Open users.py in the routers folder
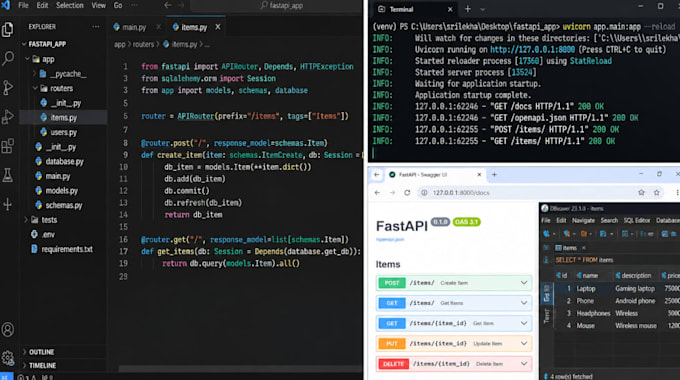This screenshot has height=380, width=680. (63, 132)
